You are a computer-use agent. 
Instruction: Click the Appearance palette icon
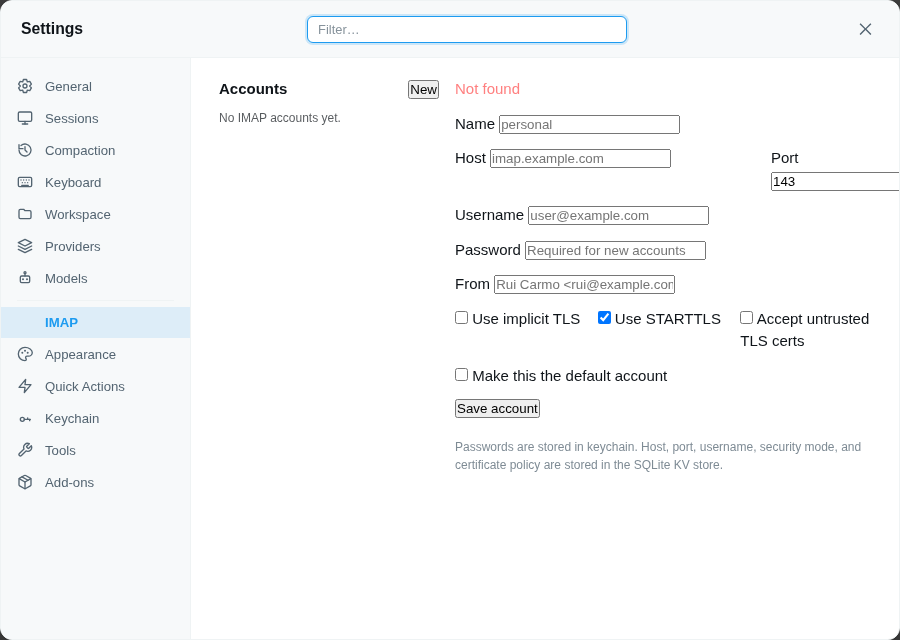(x=25, y=354)
